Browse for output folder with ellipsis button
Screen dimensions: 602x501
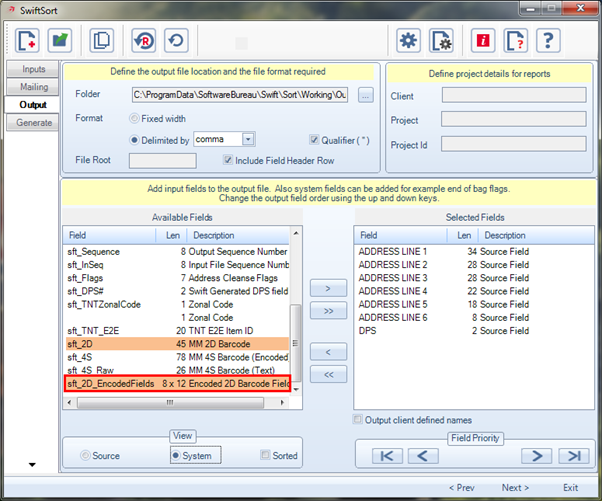coord(366,95)
